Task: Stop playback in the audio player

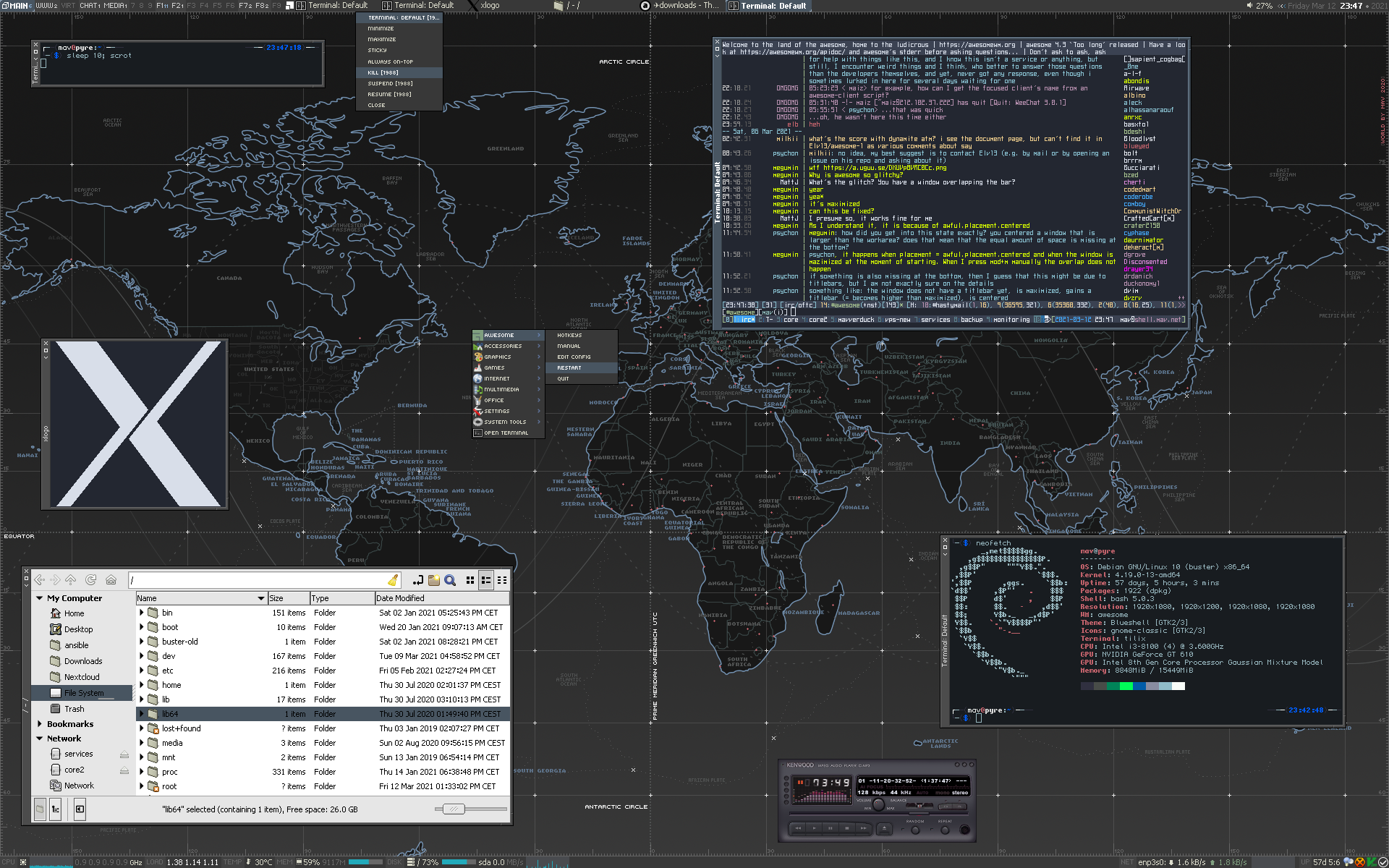Action: 847,828
